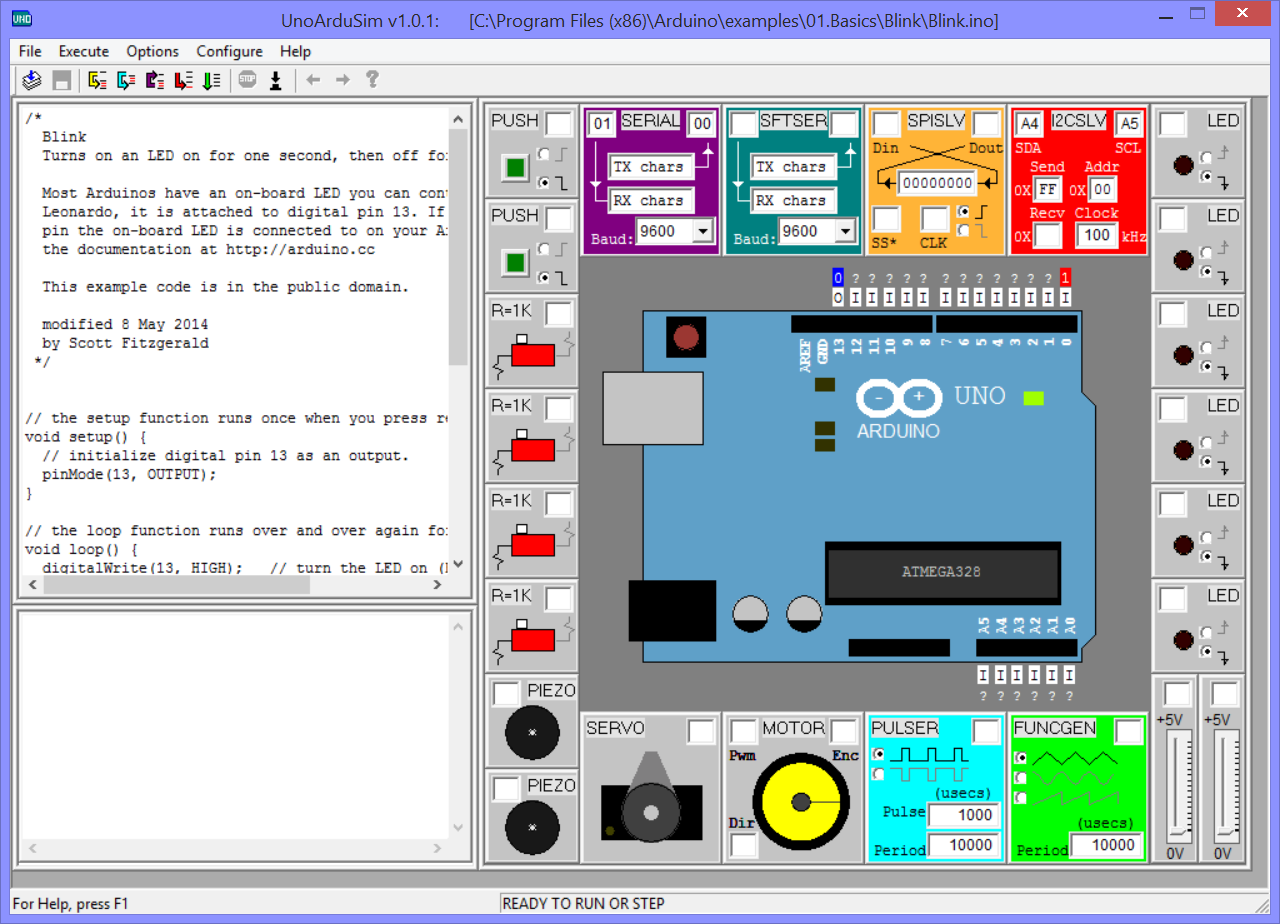This screenshot has width=1280, height=924.
Task: Open the SFTSER Baud rate dropdown
Action: 844,231
